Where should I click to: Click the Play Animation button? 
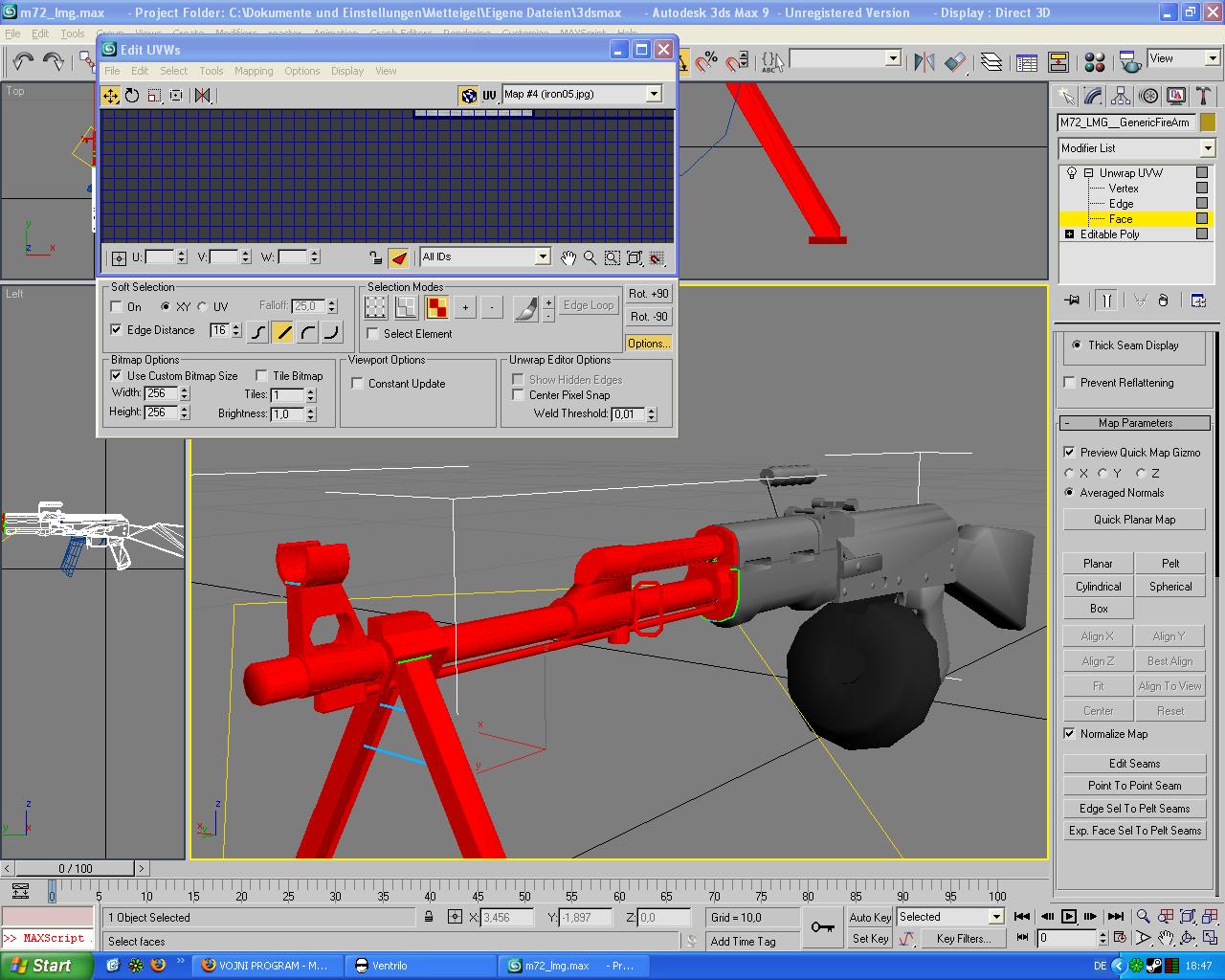1069,917
